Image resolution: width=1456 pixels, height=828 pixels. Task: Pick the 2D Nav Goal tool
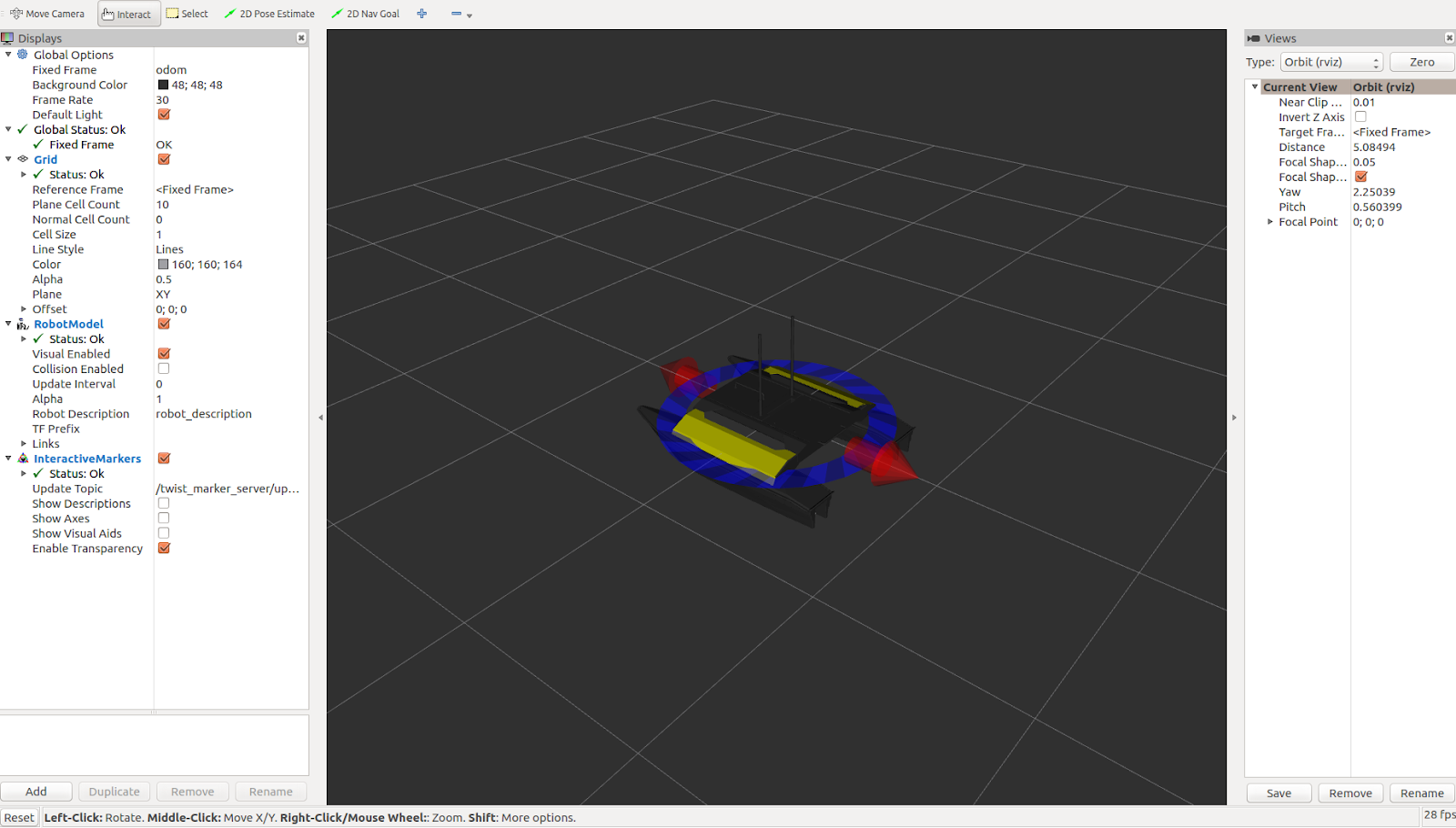click(x=365, y=14)
